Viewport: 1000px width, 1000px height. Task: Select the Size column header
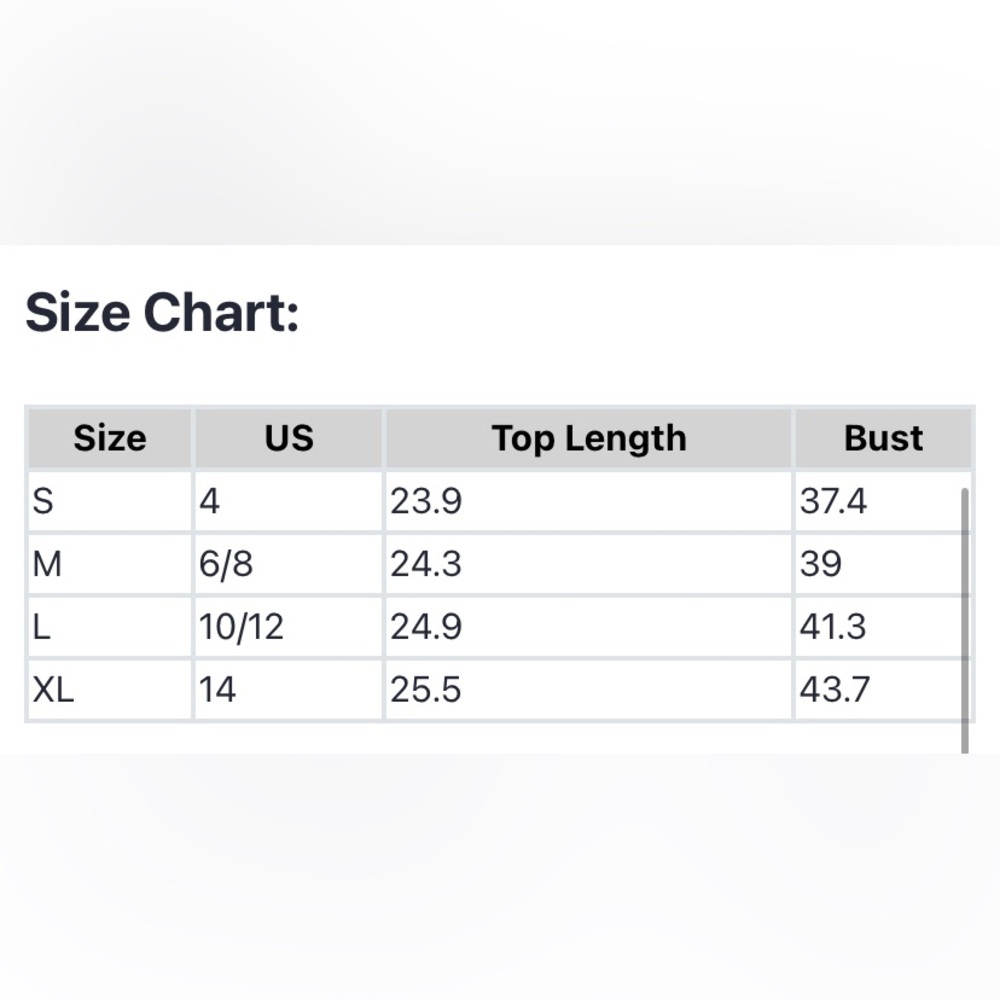[110, 438]
